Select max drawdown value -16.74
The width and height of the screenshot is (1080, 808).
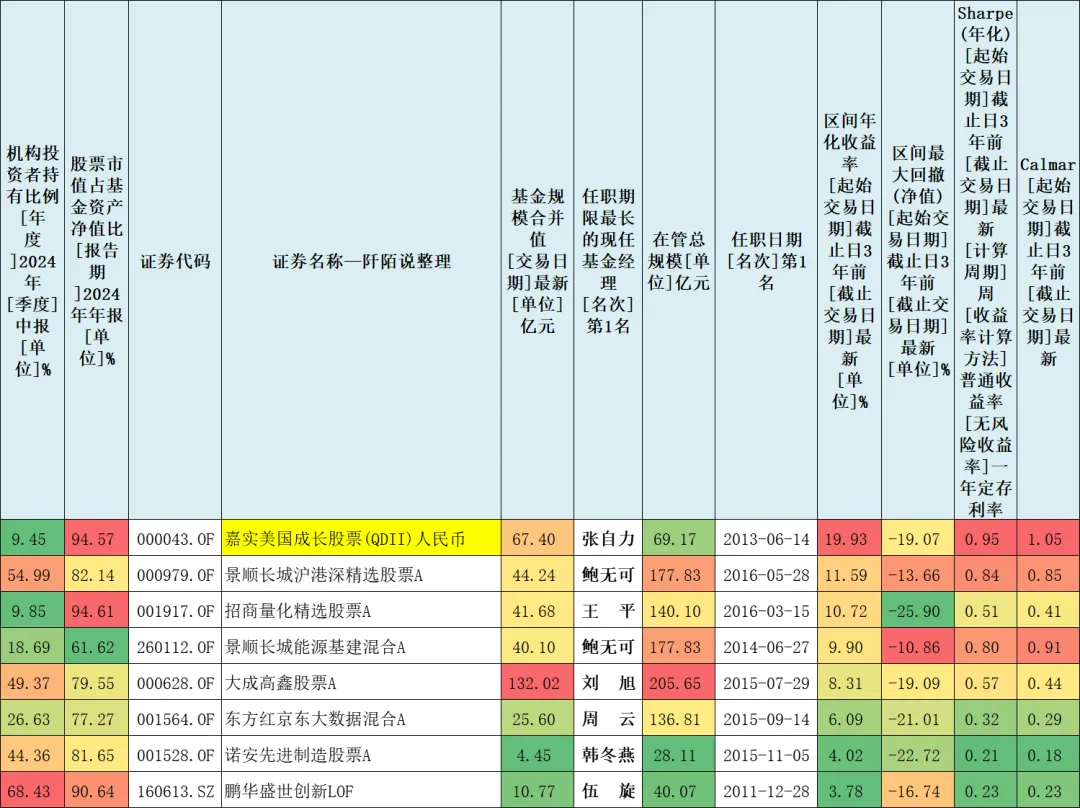(x=914, y=791)
